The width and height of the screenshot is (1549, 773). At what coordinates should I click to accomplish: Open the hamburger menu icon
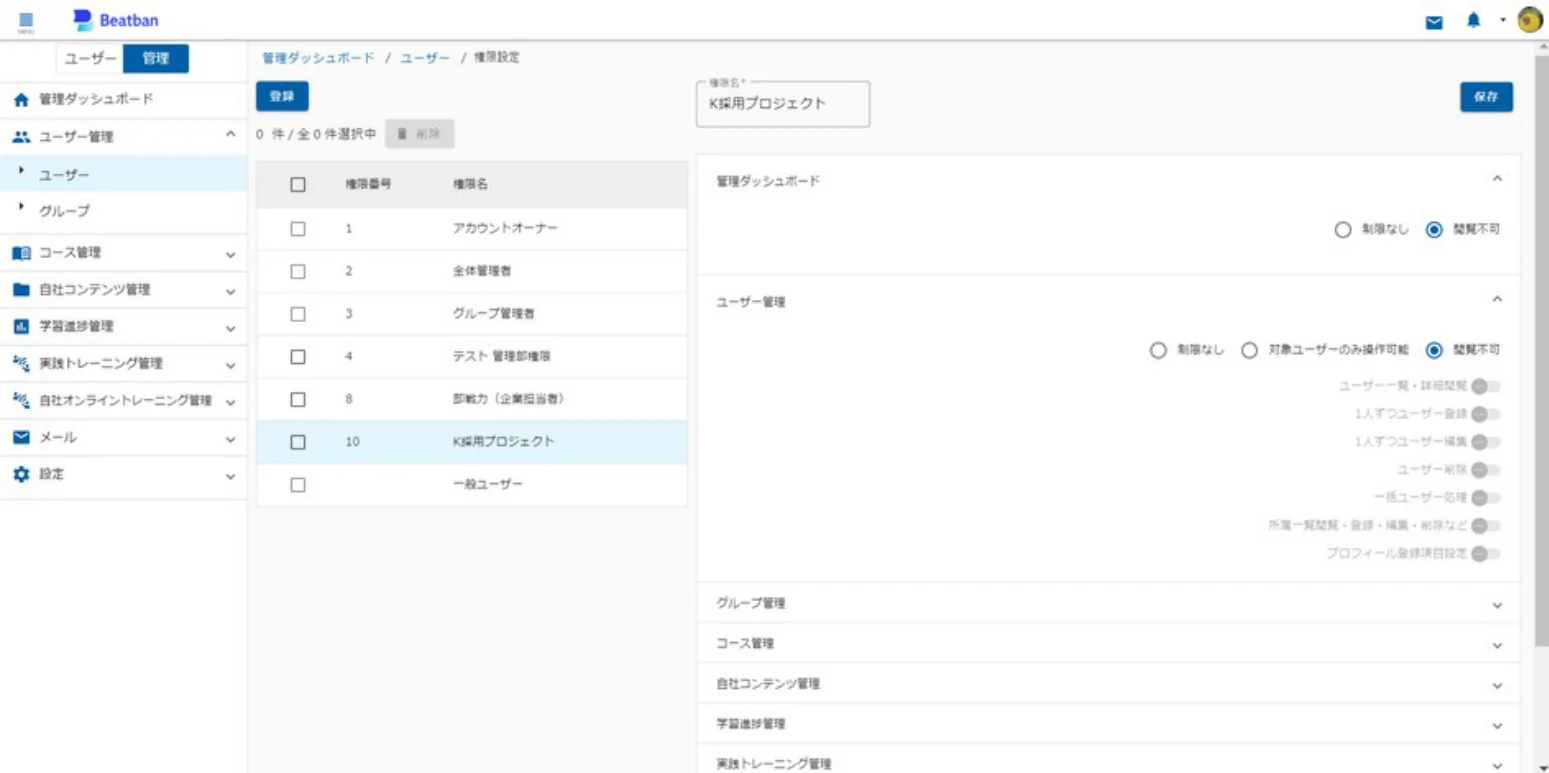pos(26,21)
